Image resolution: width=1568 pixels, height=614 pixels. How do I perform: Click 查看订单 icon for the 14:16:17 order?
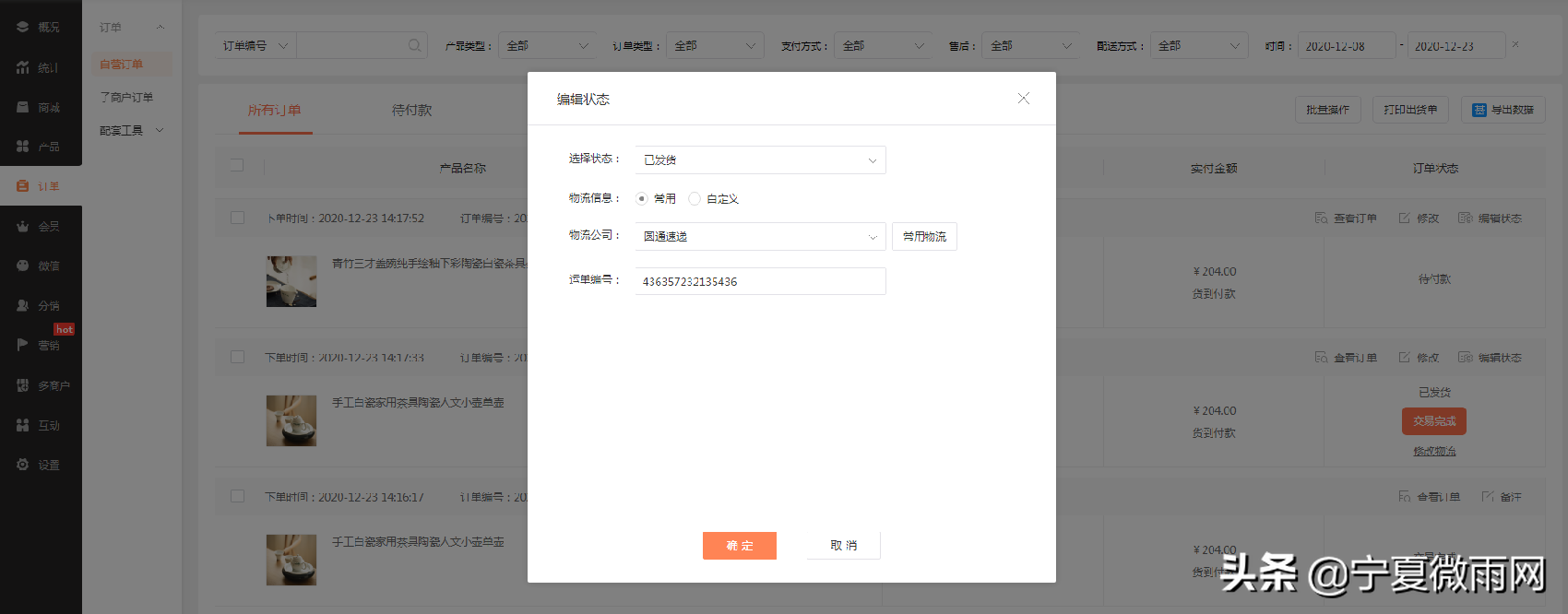click(1405, 497)
